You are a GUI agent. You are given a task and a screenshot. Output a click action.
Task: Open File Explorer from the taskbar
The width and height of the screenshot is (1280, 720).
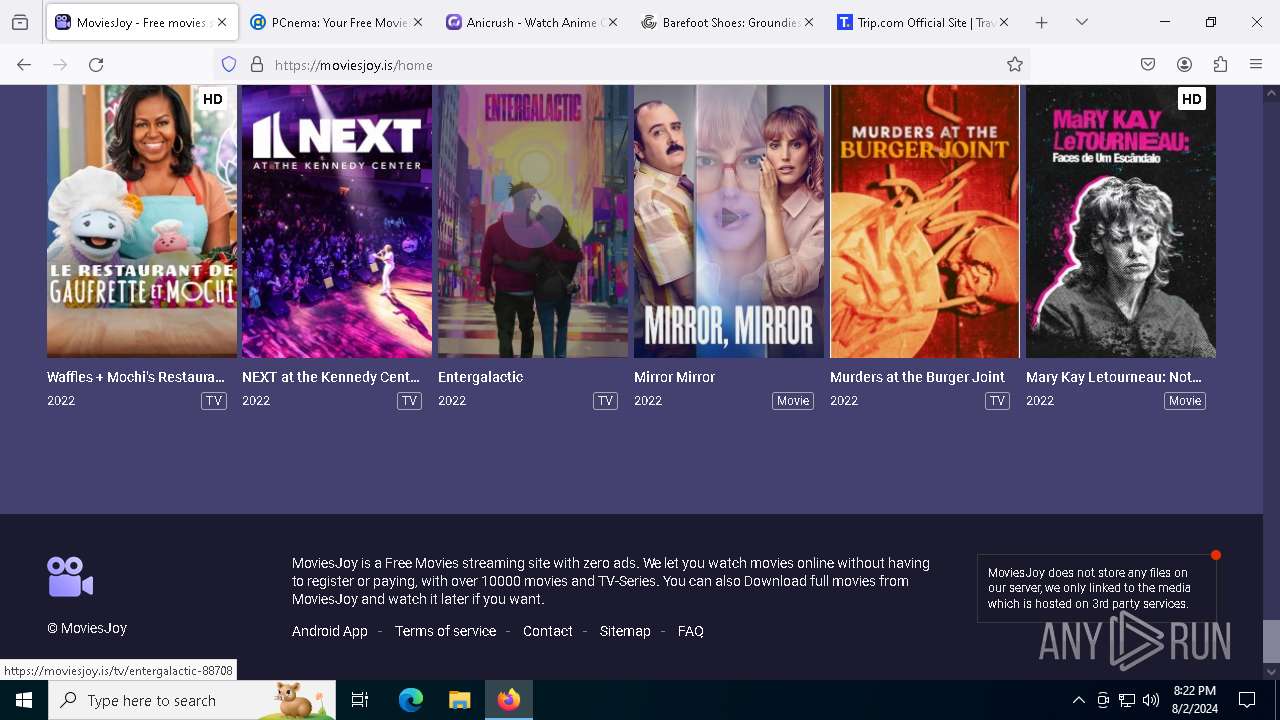(459, 700)
